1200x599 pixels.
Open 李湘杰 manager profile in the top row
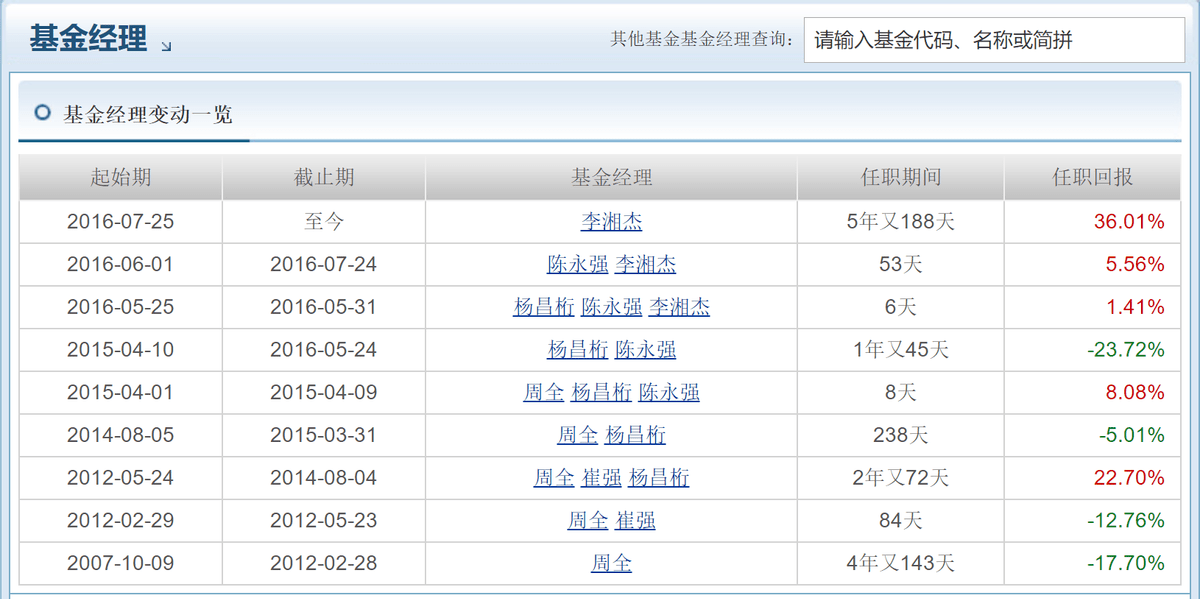(x=610, y=221)
